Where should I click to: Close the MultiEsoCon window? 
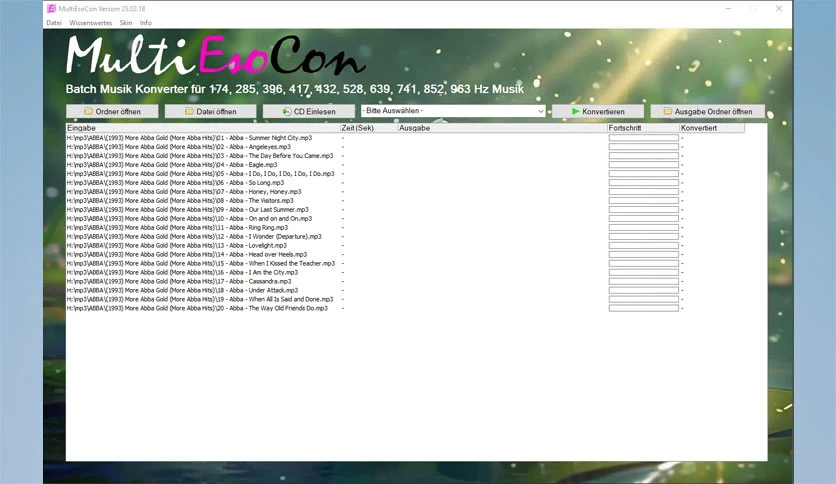click(x=779, y=9)
